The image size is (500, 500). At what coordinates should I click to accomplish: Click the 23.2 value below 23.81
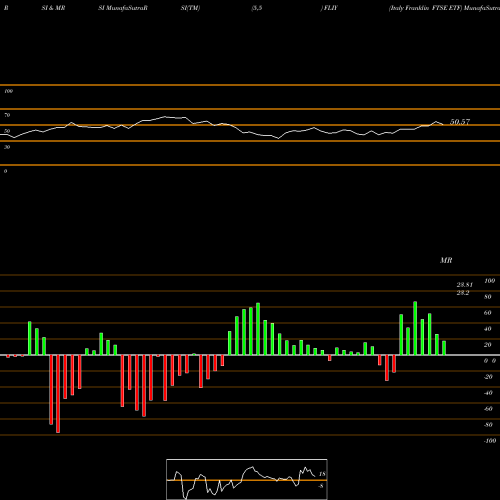(x=463, y=293)
